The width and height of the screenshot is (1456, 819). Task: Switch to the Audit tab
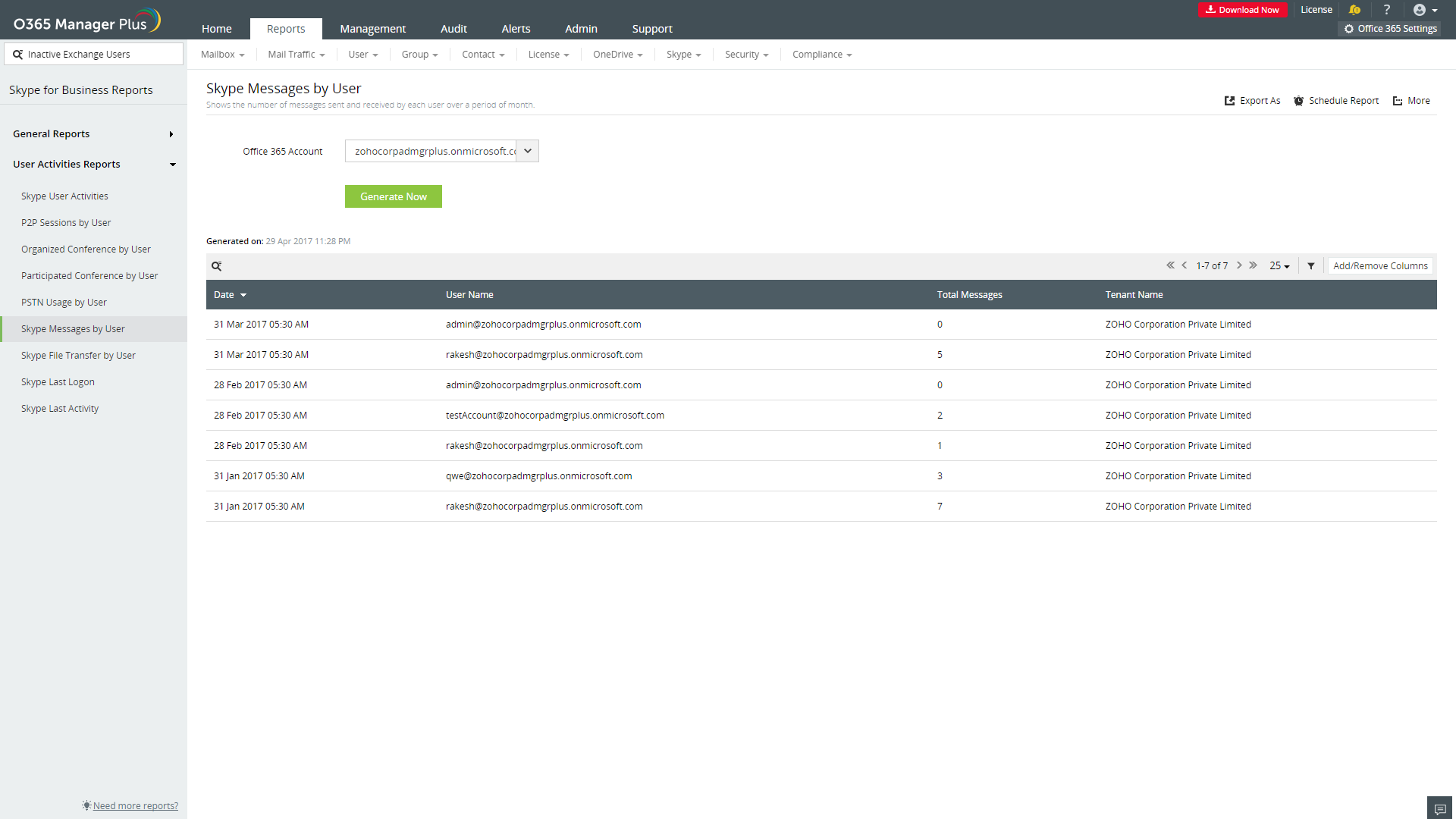point(453,29)
